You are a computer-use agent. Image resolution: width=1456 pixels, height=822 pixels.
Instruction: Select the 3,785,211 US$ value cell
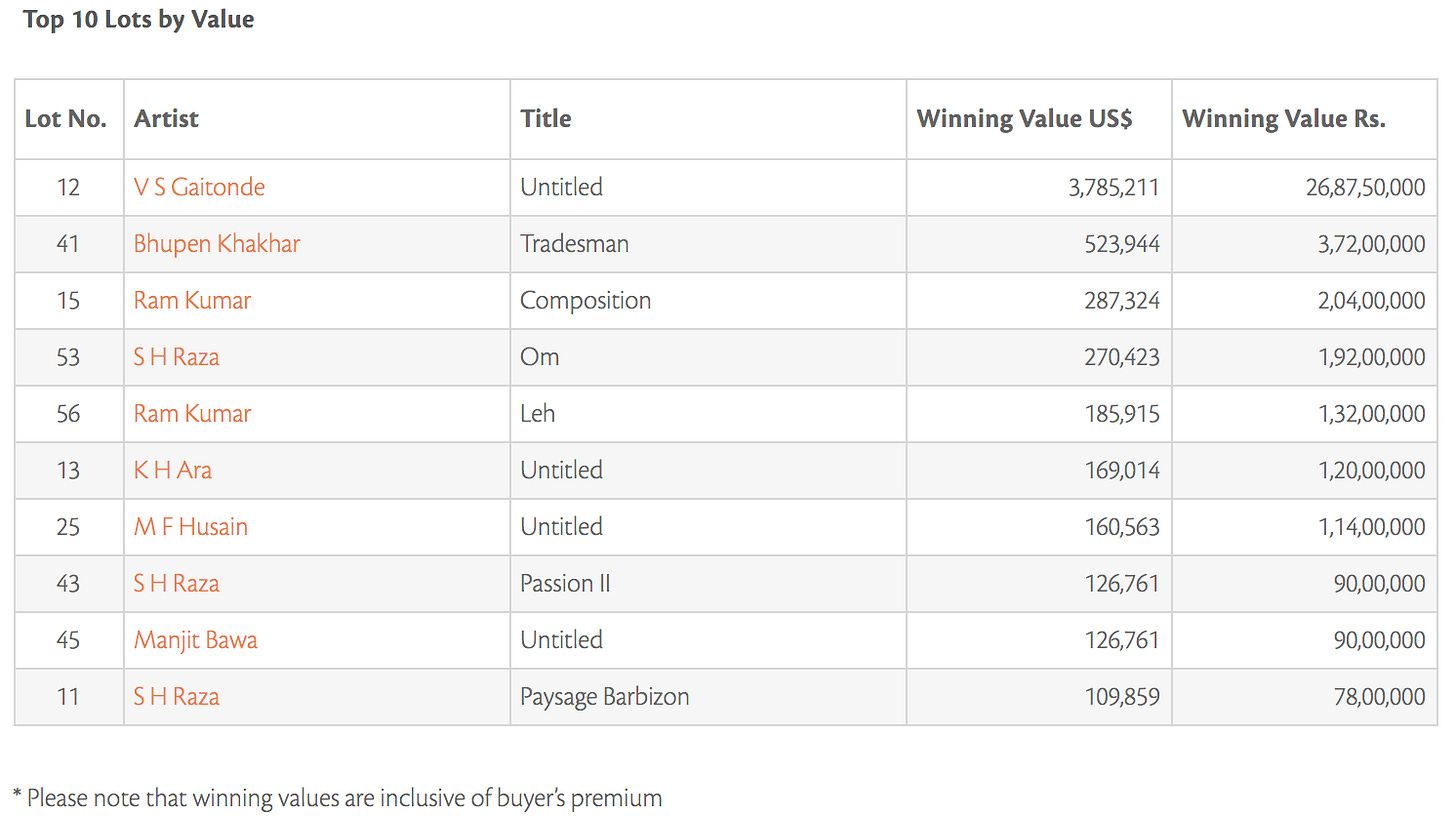[1039, 187]
